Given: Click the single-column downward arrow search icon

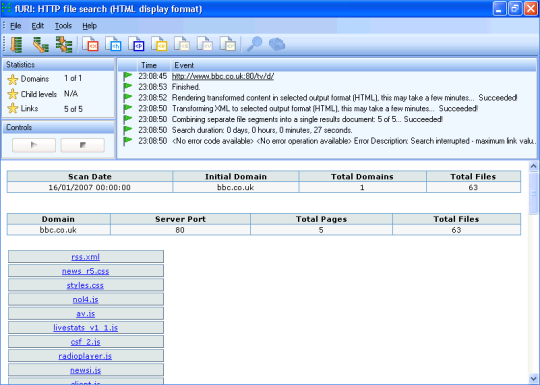Looking at the screenshot, I should pos(16,45).
